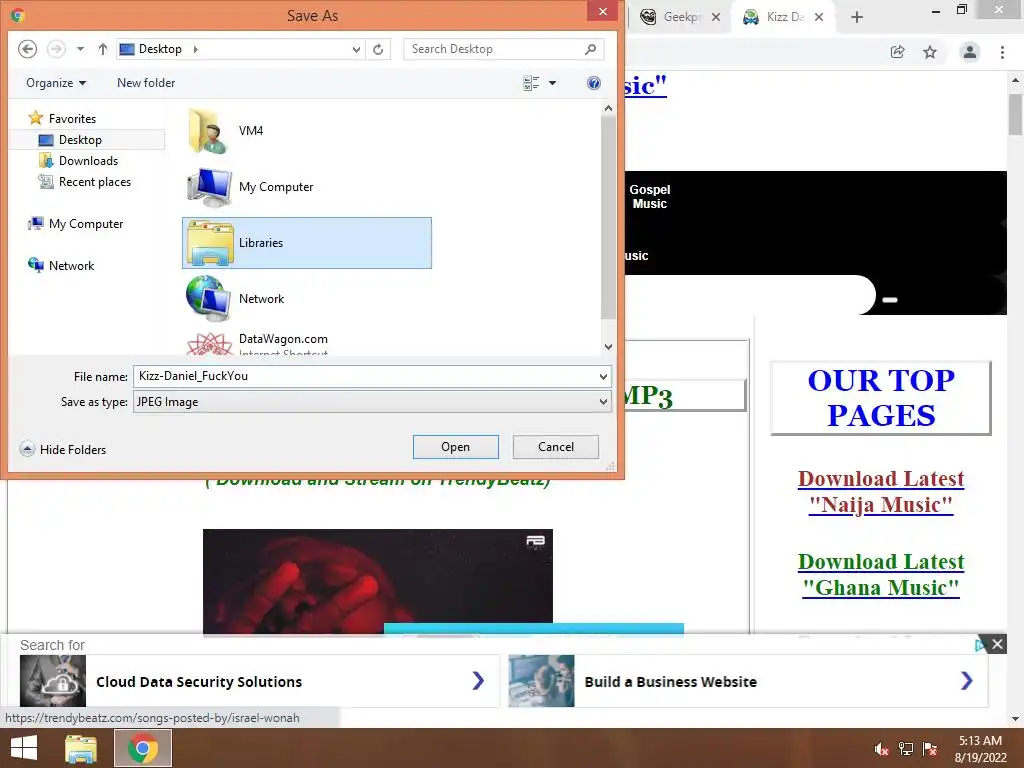1024x768 pixels.
Task: Open the Chrome three-dot menu
Action: pos(1002,52)
